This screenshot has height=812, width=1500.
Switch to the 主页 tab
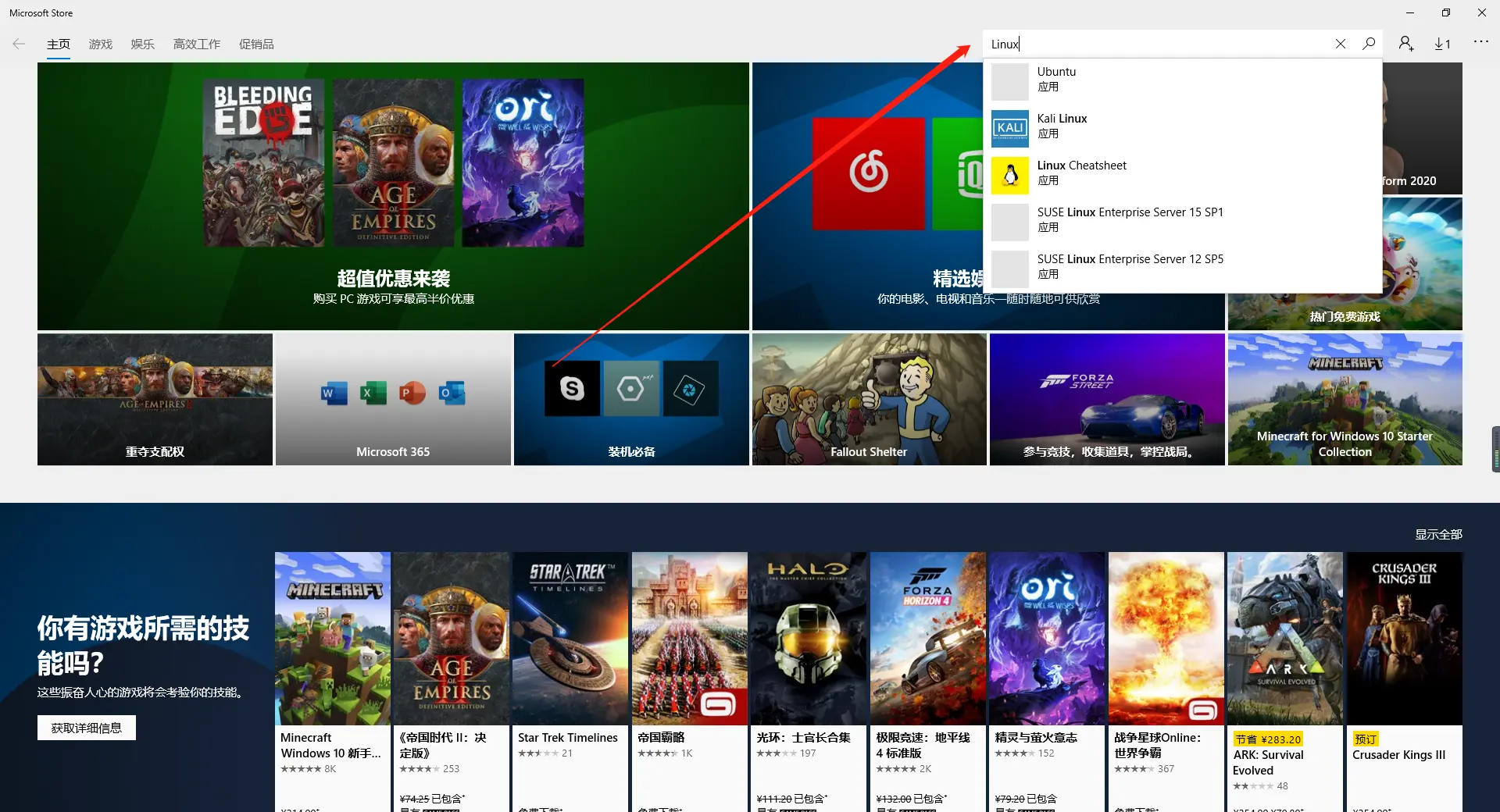[59, 45]
